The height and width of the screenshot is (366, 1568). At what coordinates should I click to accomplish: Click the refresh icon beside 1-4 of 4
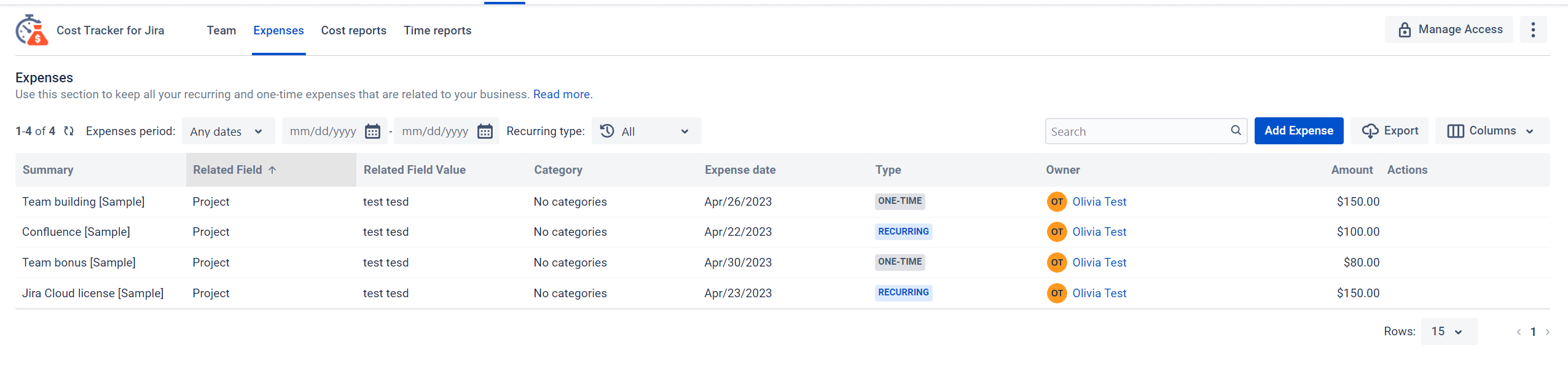coord(69,131)
